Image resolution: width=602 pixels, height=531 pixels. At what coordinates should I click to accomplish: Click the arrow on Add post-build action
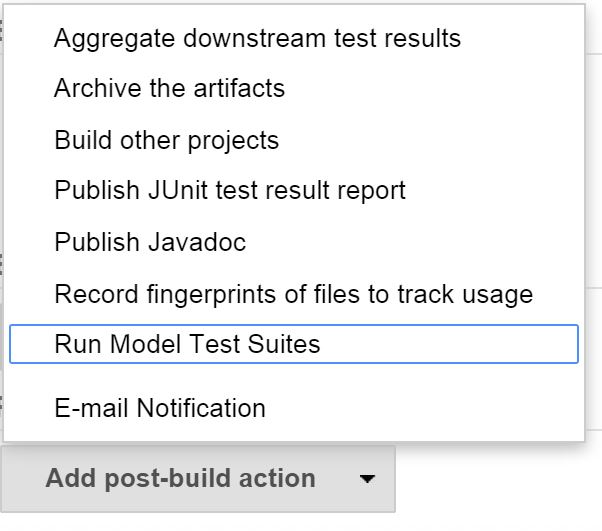click(x=367, y=479)
